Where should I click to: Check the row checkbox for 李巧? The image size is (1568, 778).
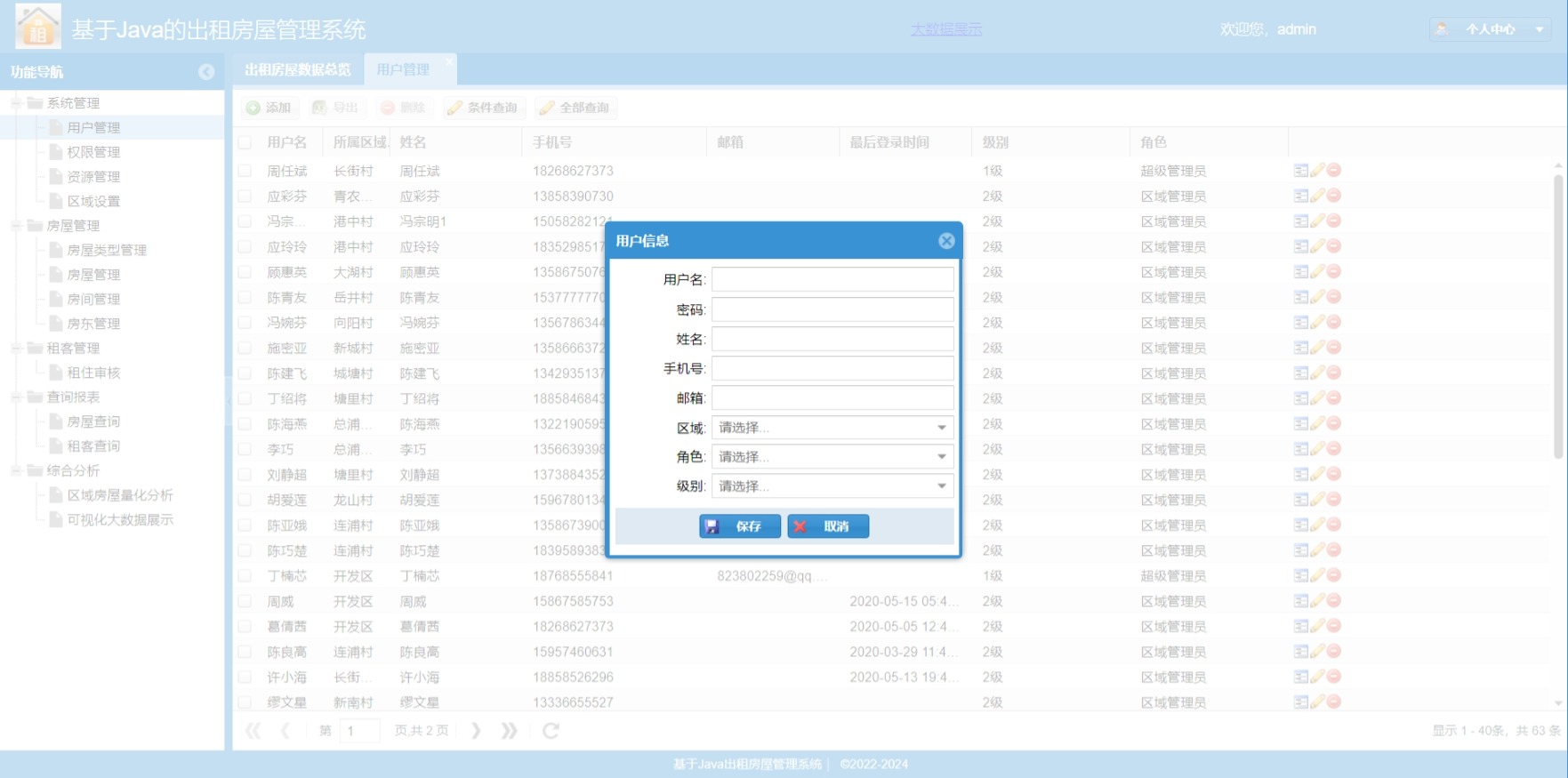pyautogui.click(x=245, y=450)
